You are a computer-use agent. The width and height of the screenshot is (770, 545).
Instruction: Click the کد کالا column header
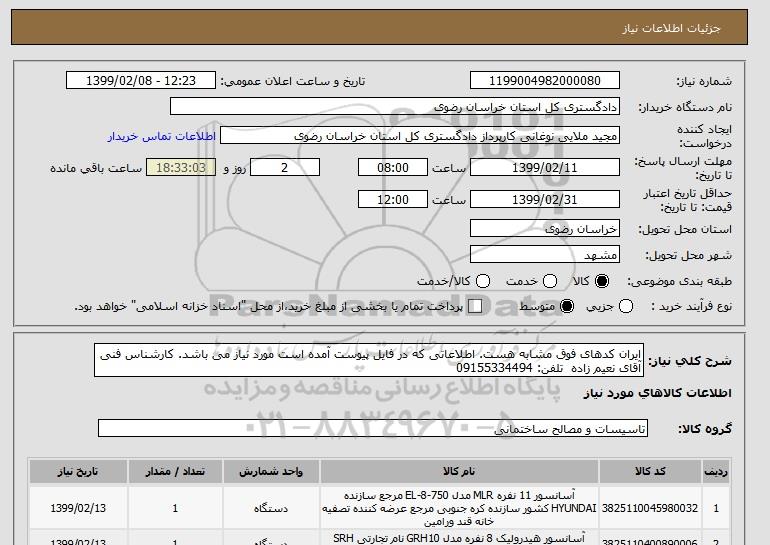[x=650, y=471]
